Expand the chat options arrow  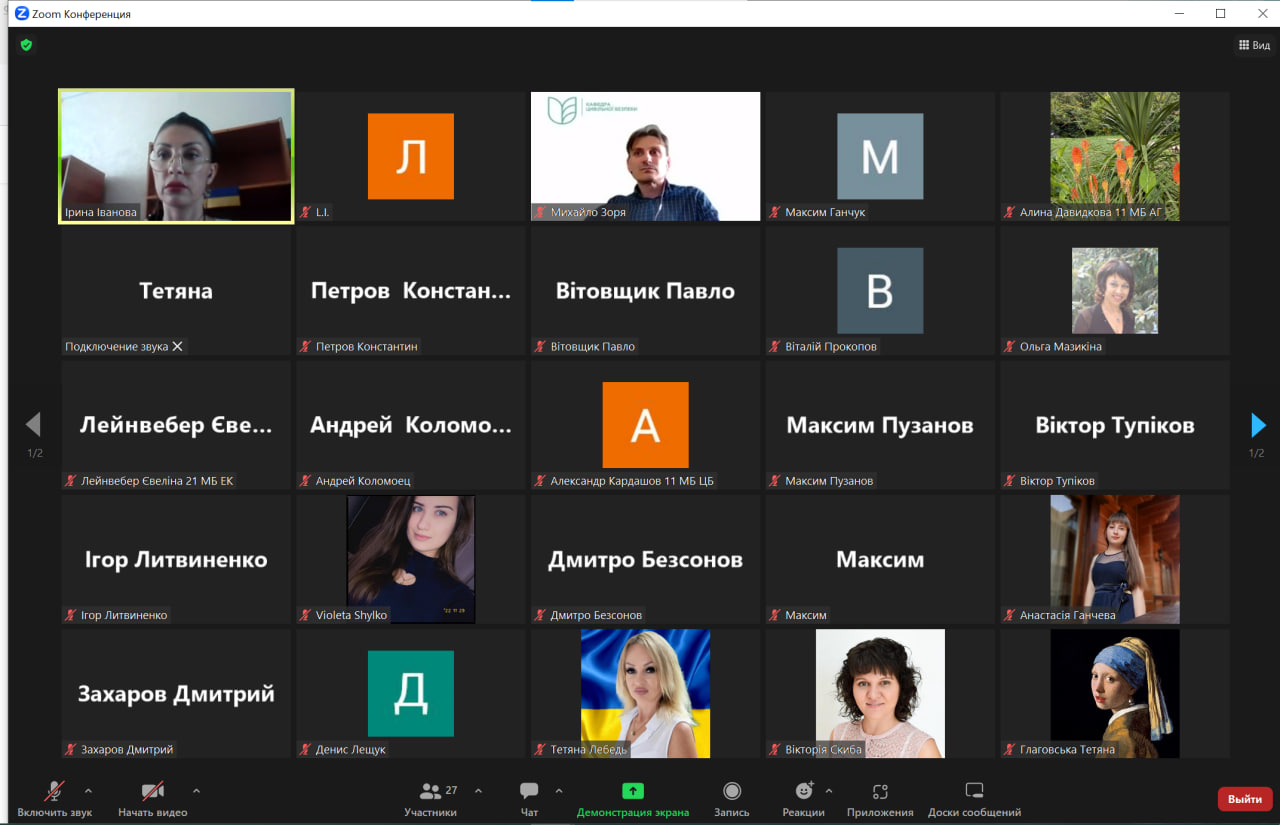click(559, 791)
